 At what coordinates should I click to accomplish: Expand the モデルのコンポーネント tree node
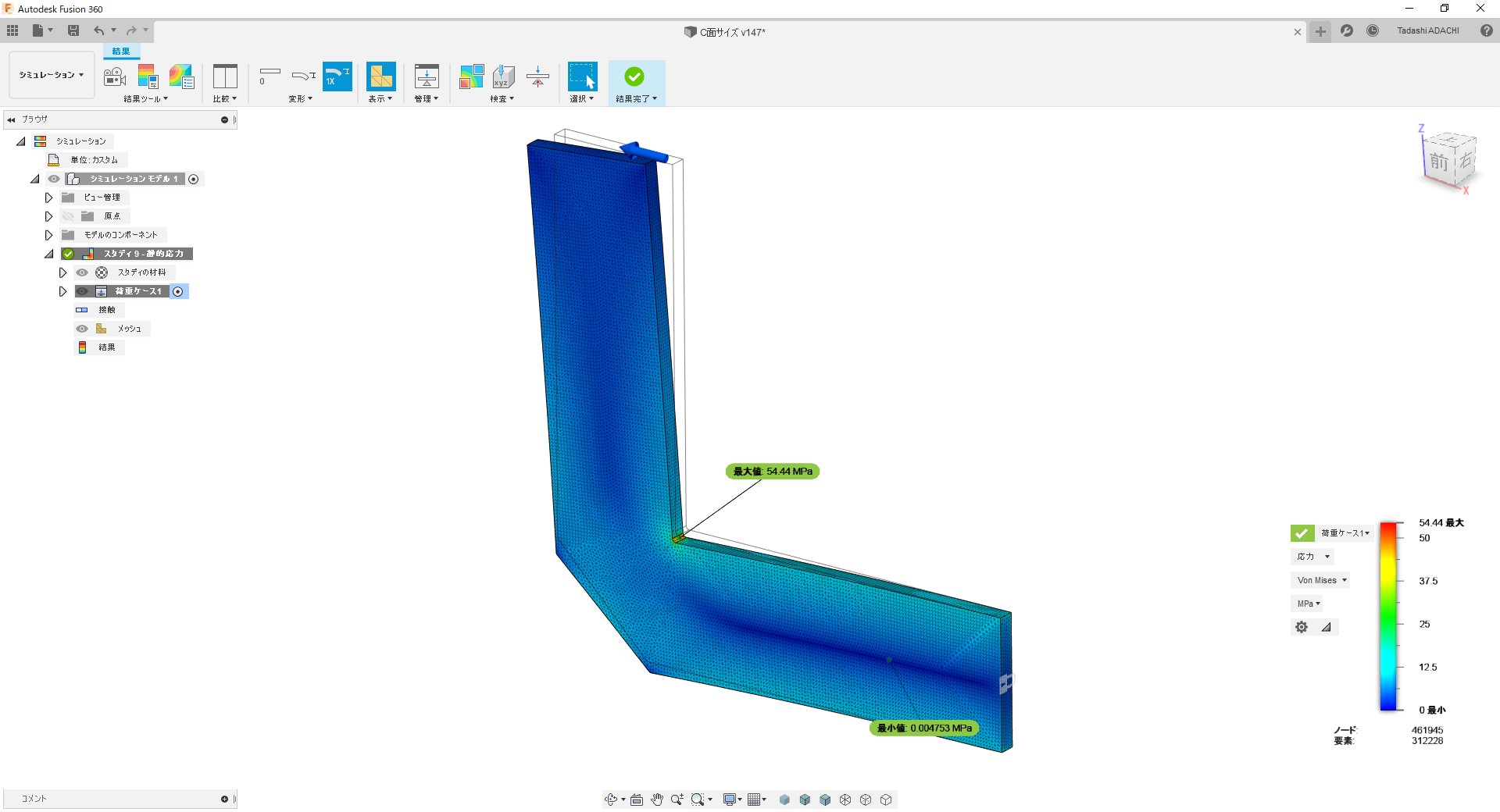point(48,235)
